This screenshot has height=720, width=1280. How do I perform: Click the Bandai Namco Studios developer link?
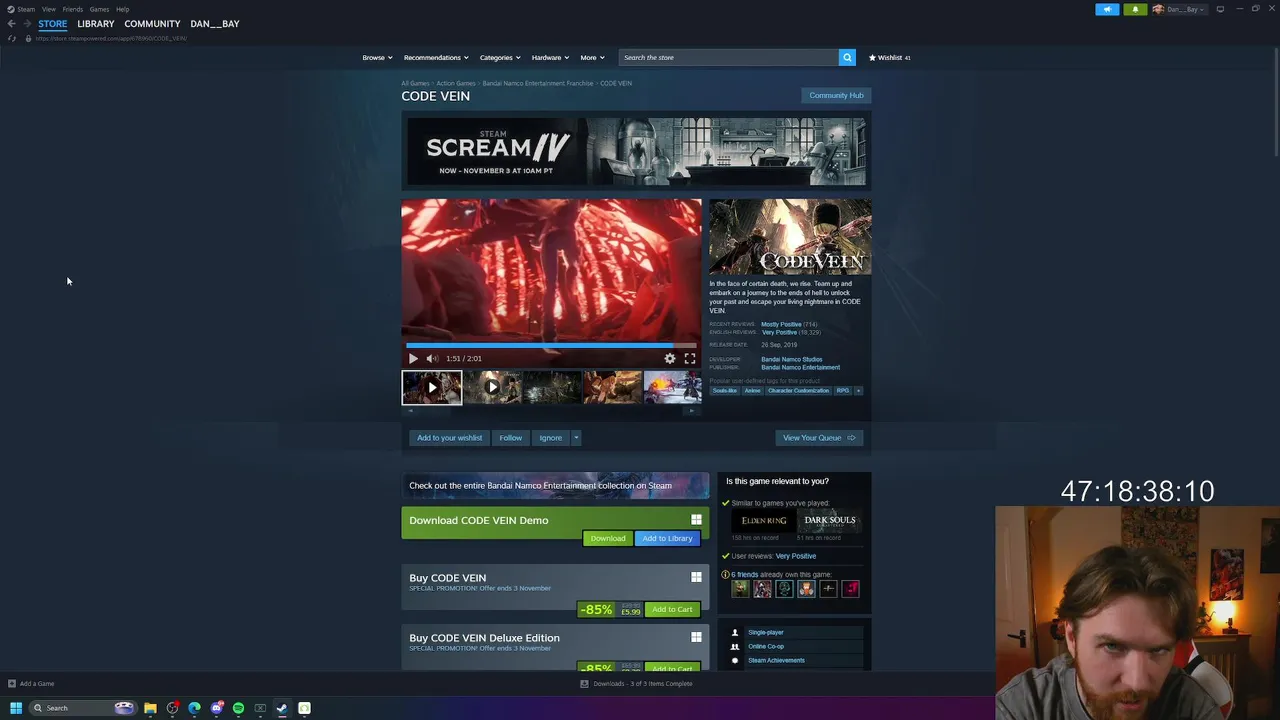(791, 359)
